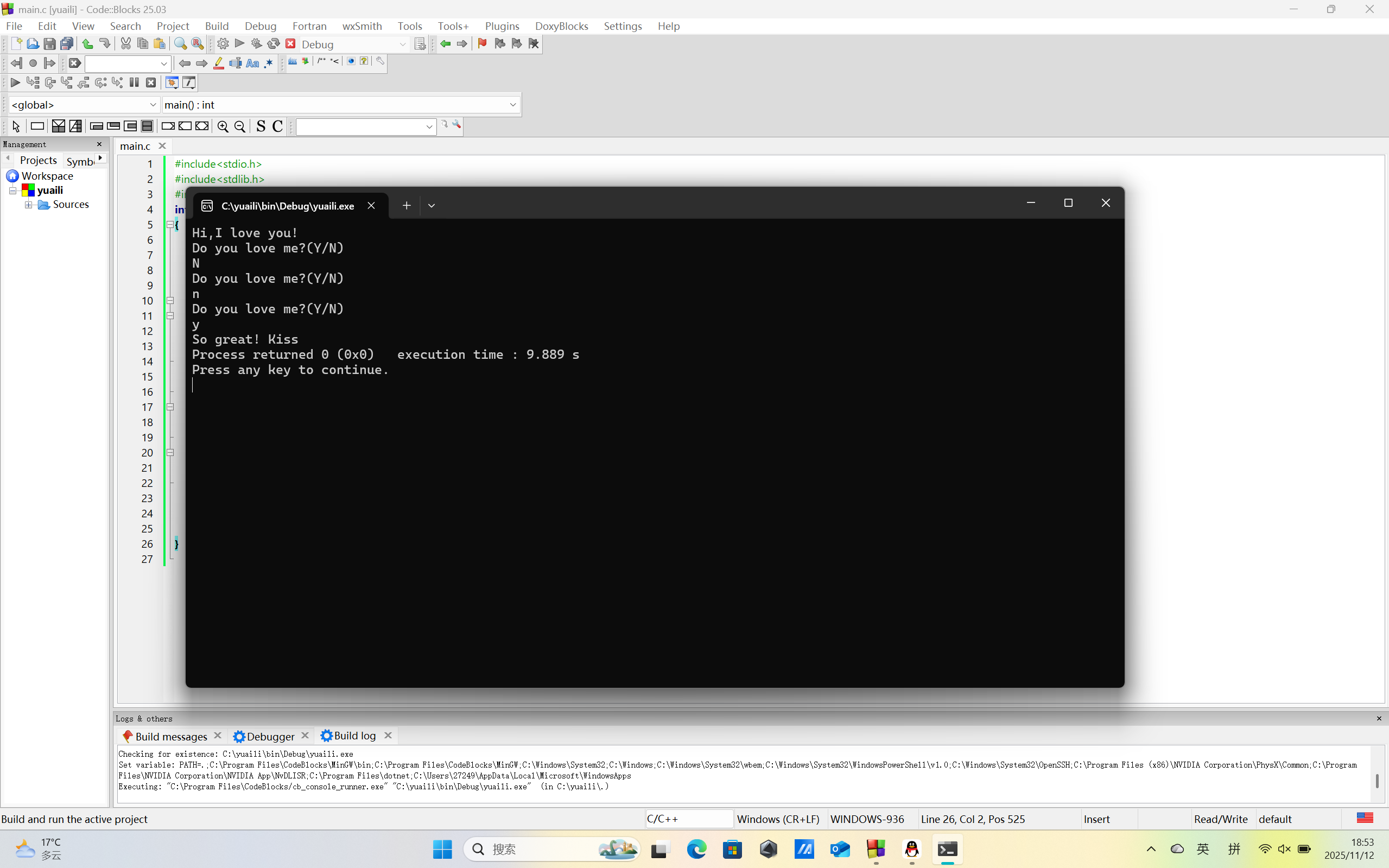Open the Debug build target dropdown
Screen dimensions: 1389x868
coord(402,44)
